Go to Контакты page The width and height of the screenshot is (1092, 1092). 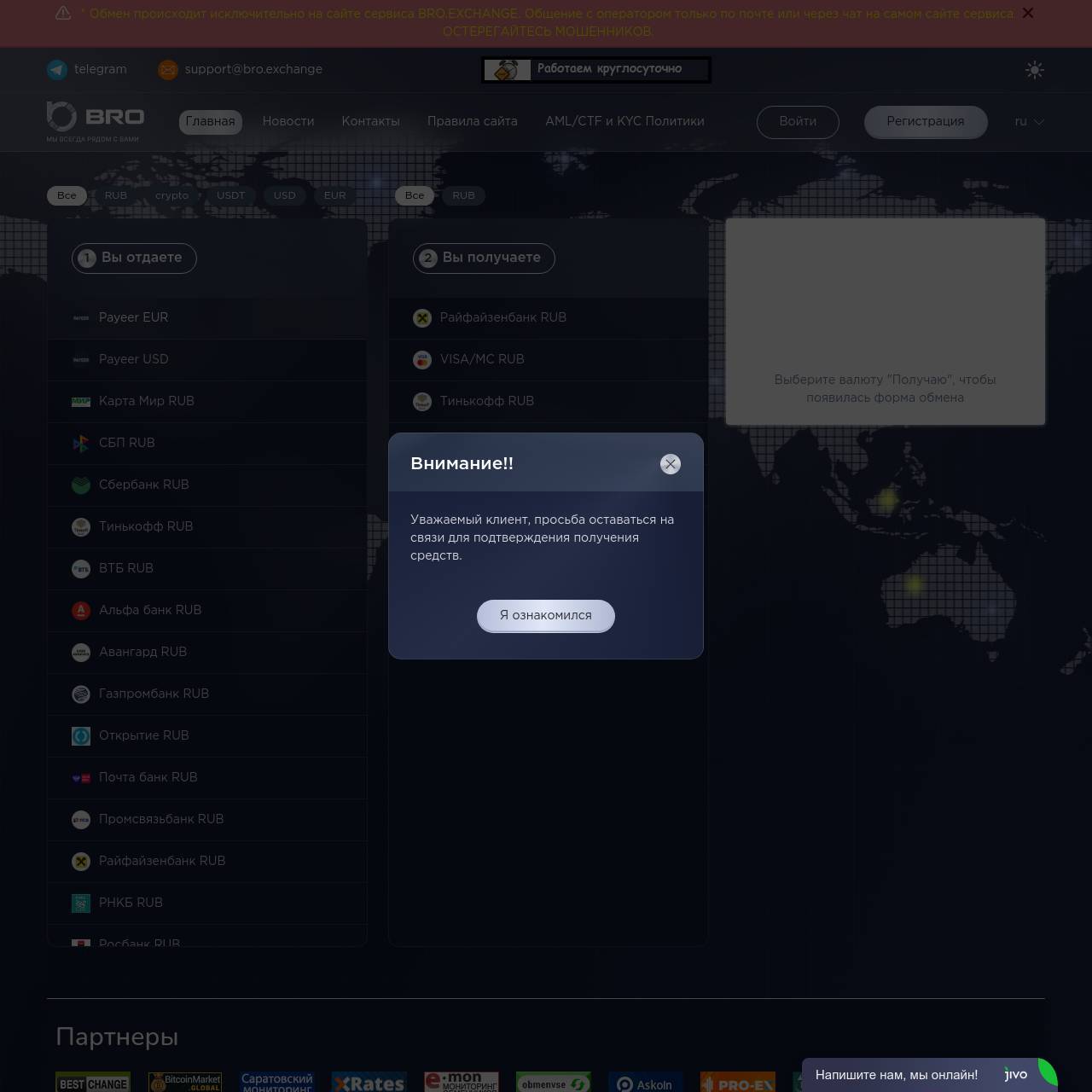point(370,122)
